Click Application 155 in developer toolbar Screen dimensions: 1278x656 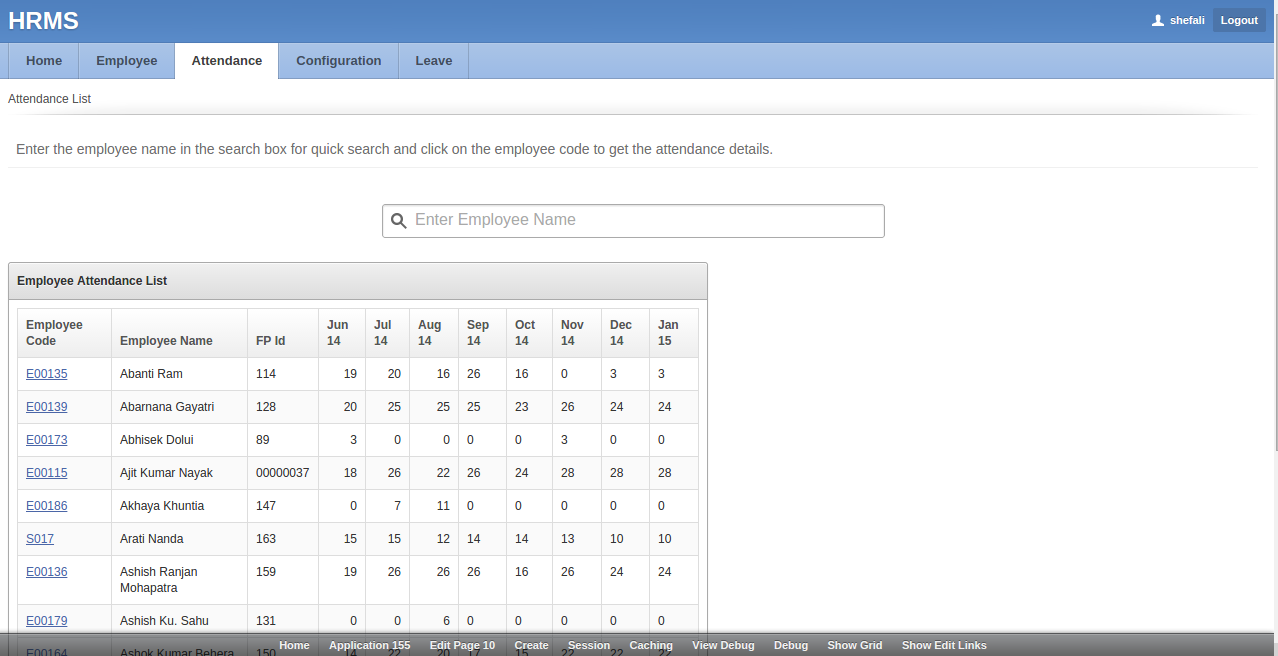pyautogui.click(x=369, y=645)
